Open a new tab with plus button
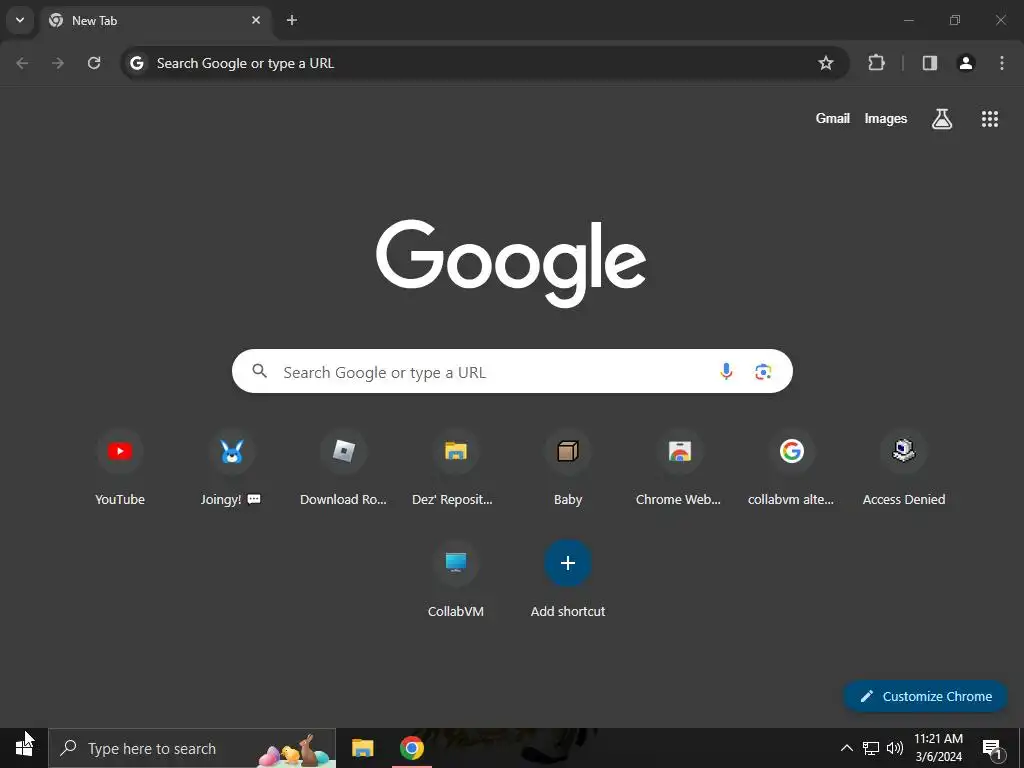This screenshot has height=768, width=1024. pos(292,20)
